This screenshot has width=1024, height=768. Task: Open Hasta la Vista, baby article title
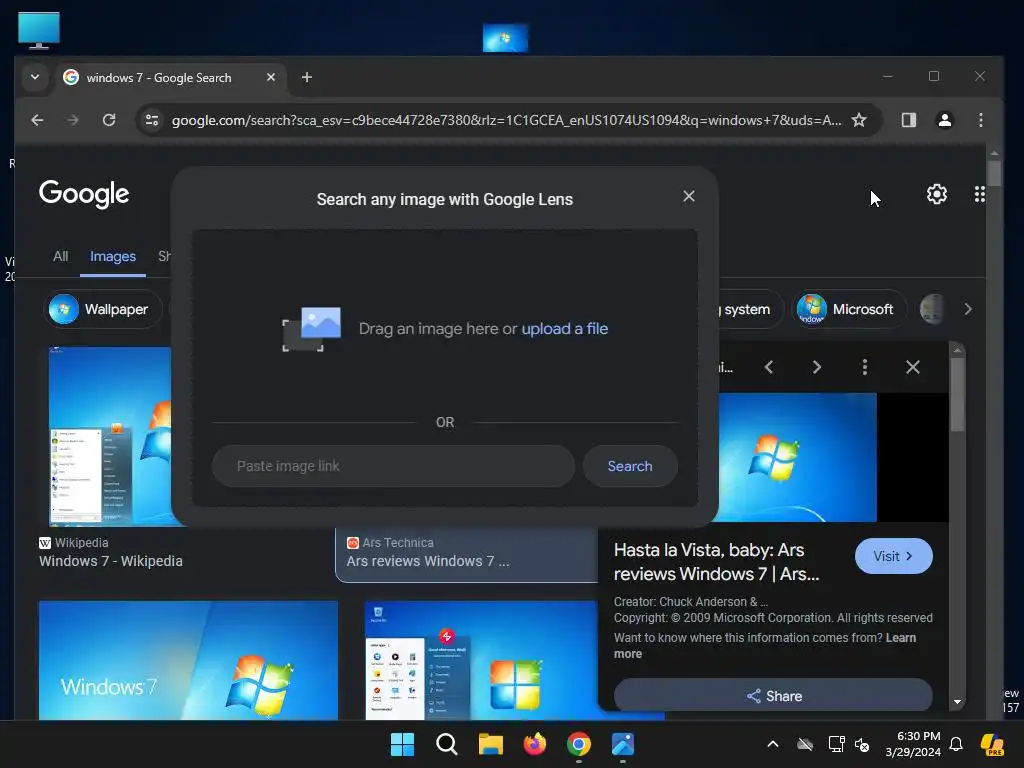pyautogui.click(x=716, y=562)
